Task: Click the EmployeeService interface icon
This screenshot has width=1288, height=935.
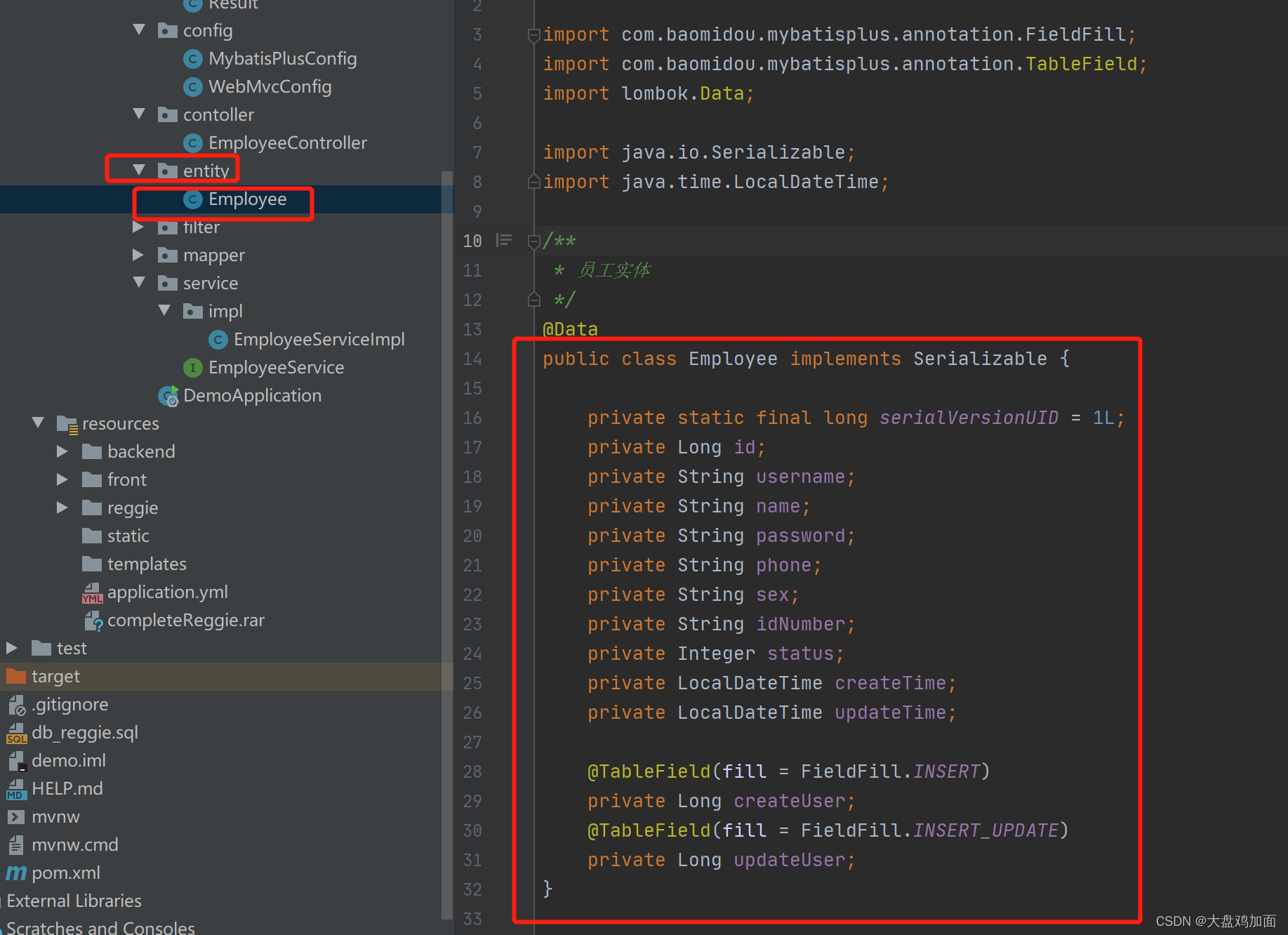Action: tap(193, 368)
